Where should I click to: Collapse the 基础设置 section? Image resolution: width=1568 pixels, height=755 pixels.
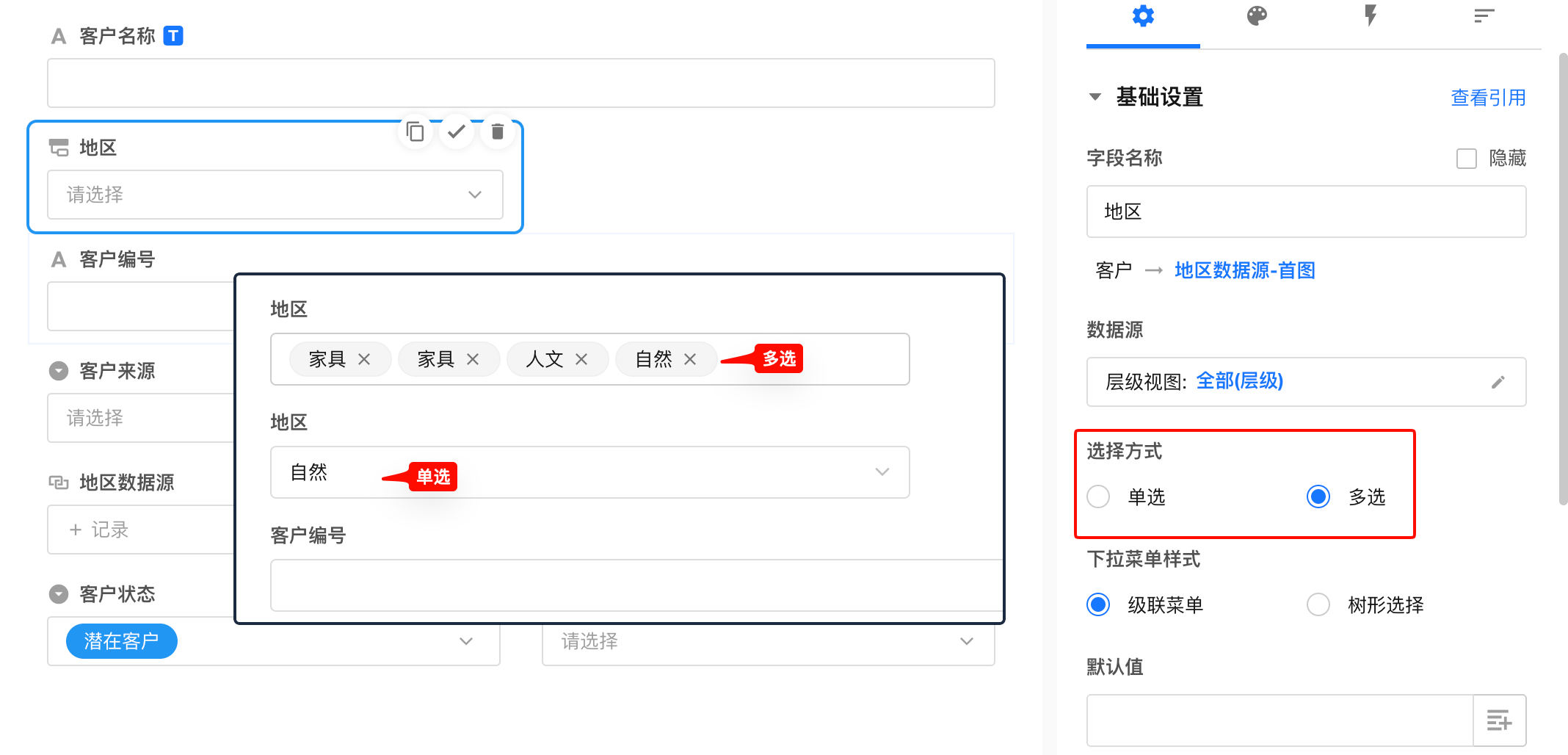(x=1095, y=97)
